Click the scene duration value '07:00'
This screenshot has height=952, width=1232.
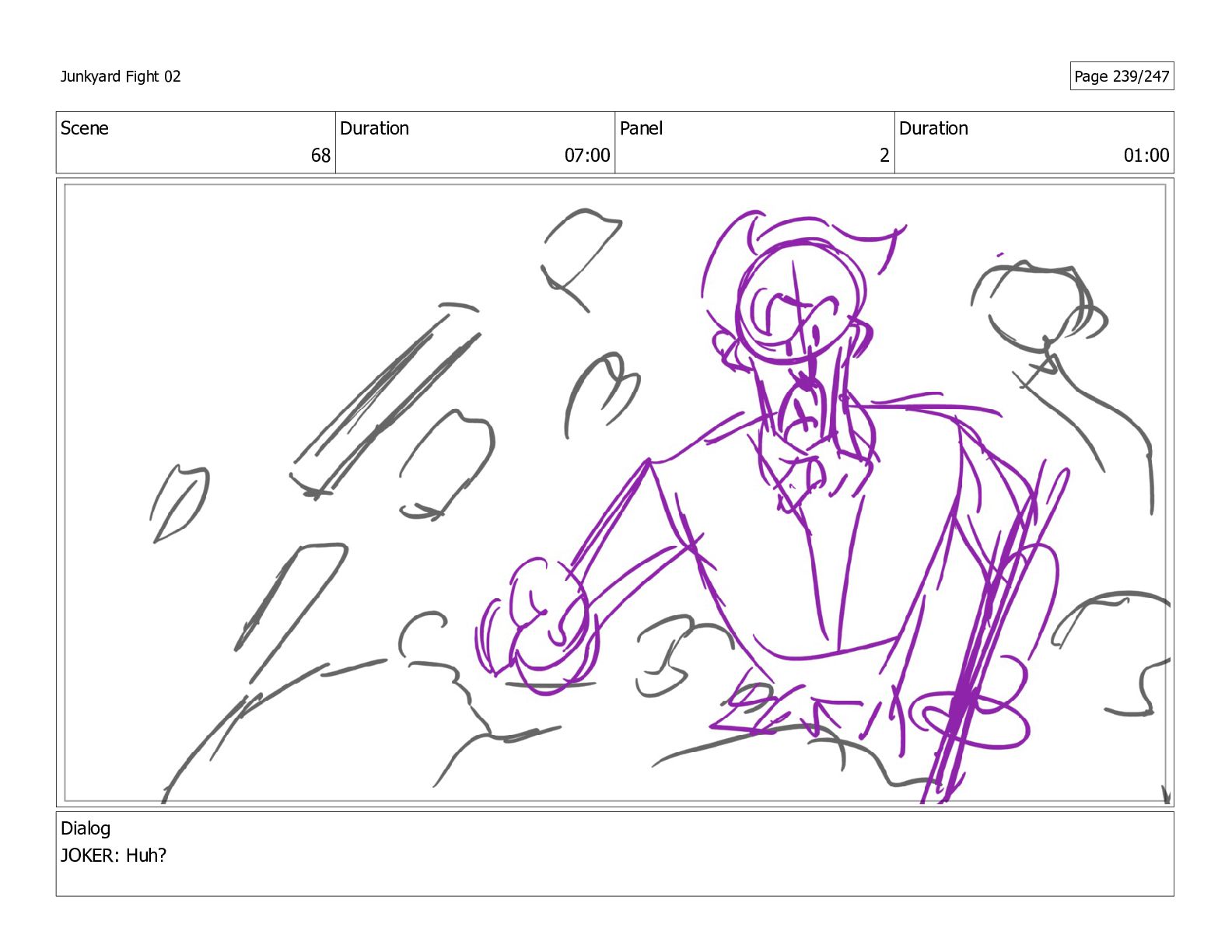[587, 156]
